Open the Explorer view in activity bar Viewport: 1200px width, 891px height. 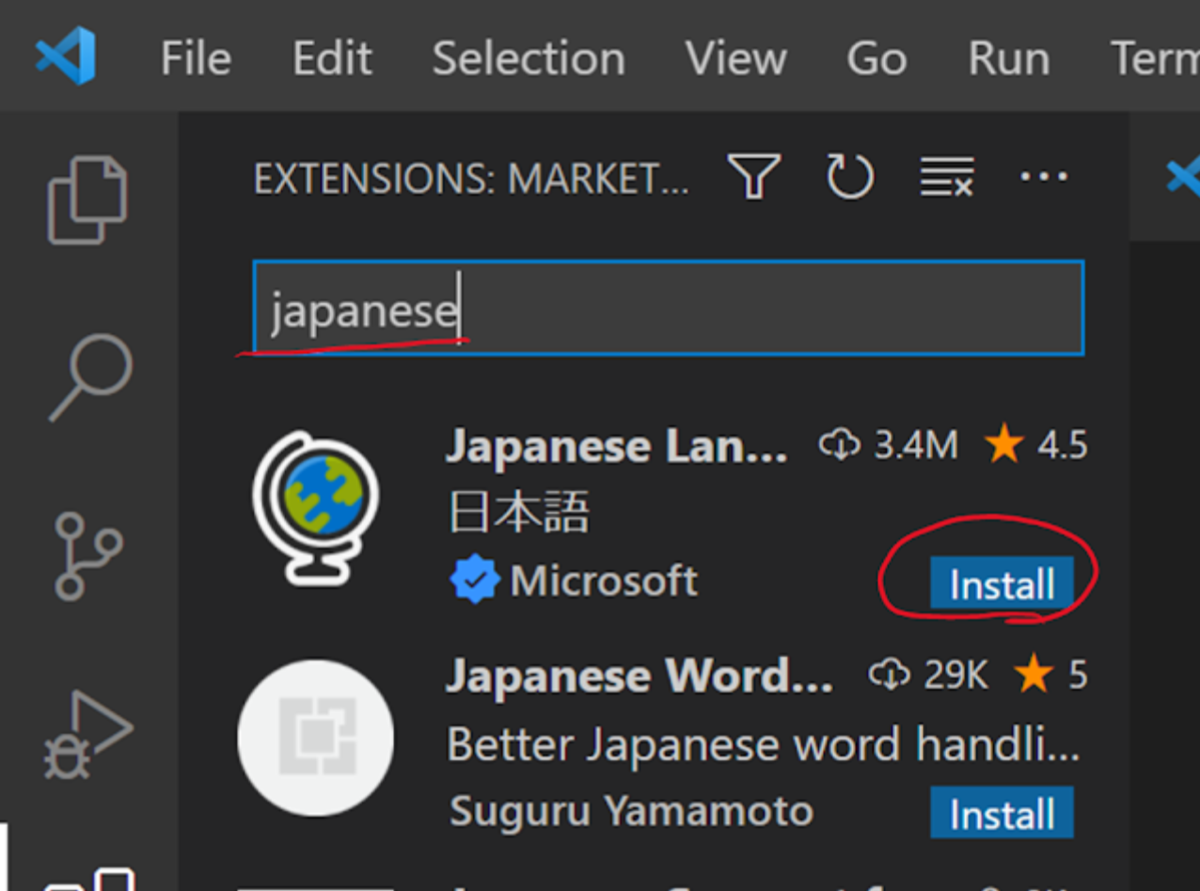coord(88,199)
